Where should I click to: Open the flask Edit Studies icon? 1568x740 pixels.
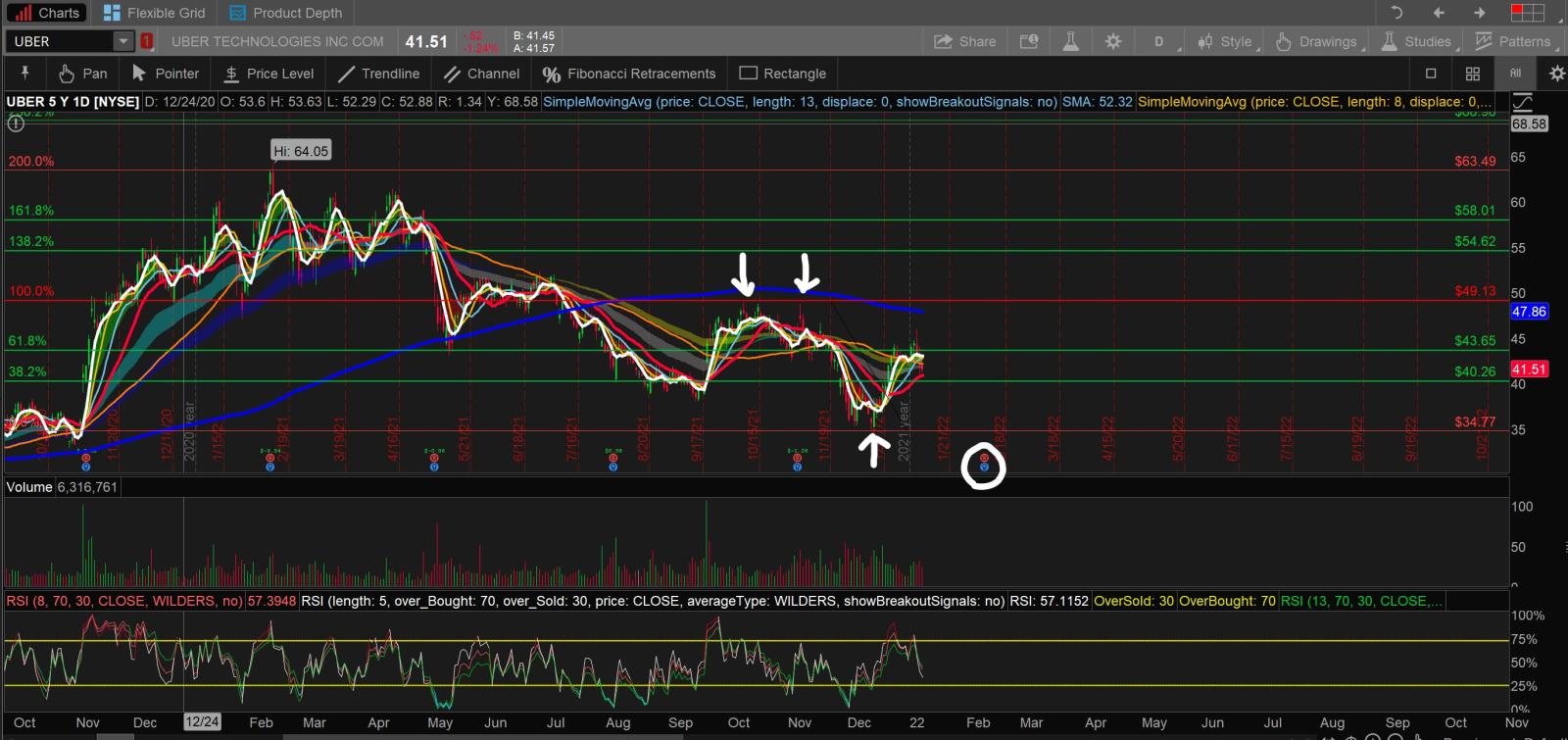click(1070, 41)
